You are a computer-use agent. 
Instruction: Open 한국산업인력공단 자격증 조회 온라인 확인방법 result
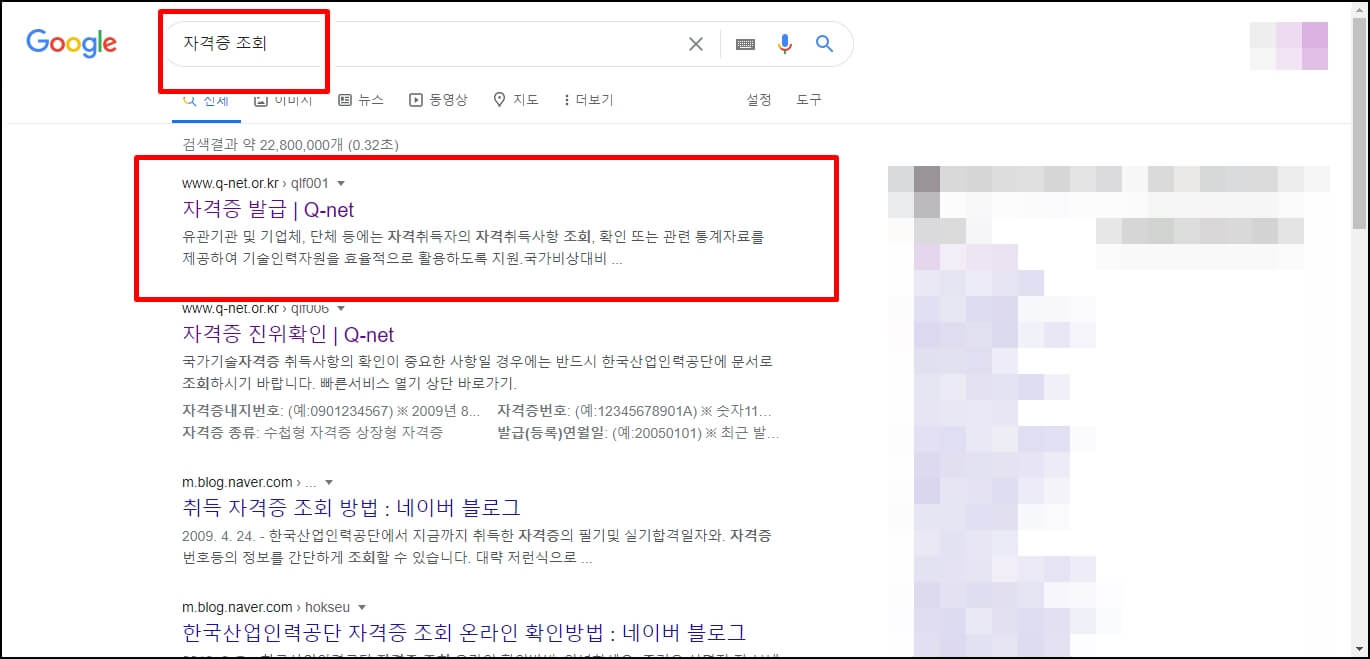pos(464,632)
